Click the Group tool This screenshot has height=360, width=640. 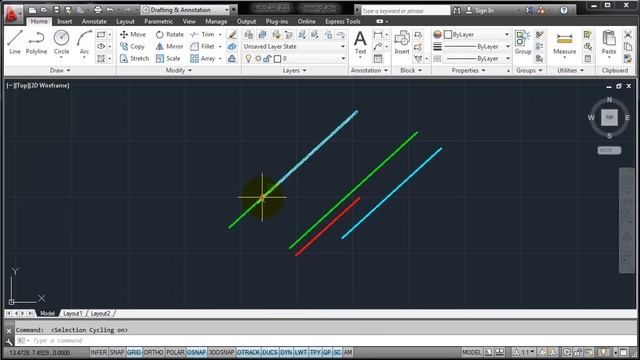[x=523, y=42]
